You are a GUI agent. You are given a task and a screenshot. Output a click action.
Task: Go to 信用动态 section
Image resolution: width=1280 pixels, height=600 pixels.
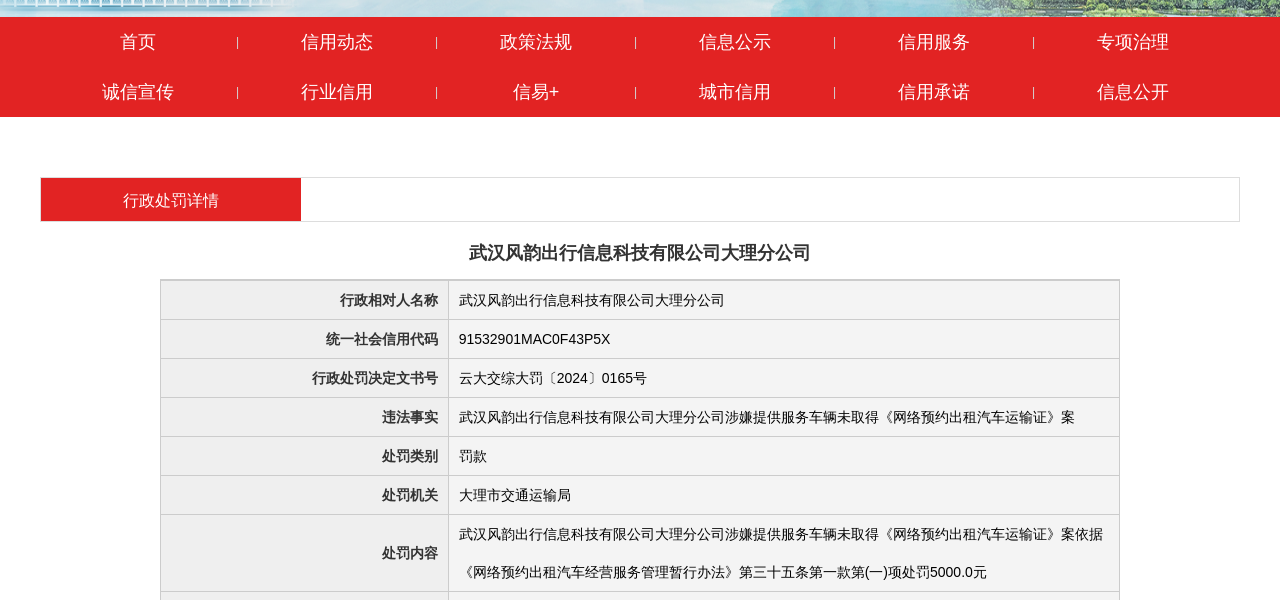click(337, 42)
